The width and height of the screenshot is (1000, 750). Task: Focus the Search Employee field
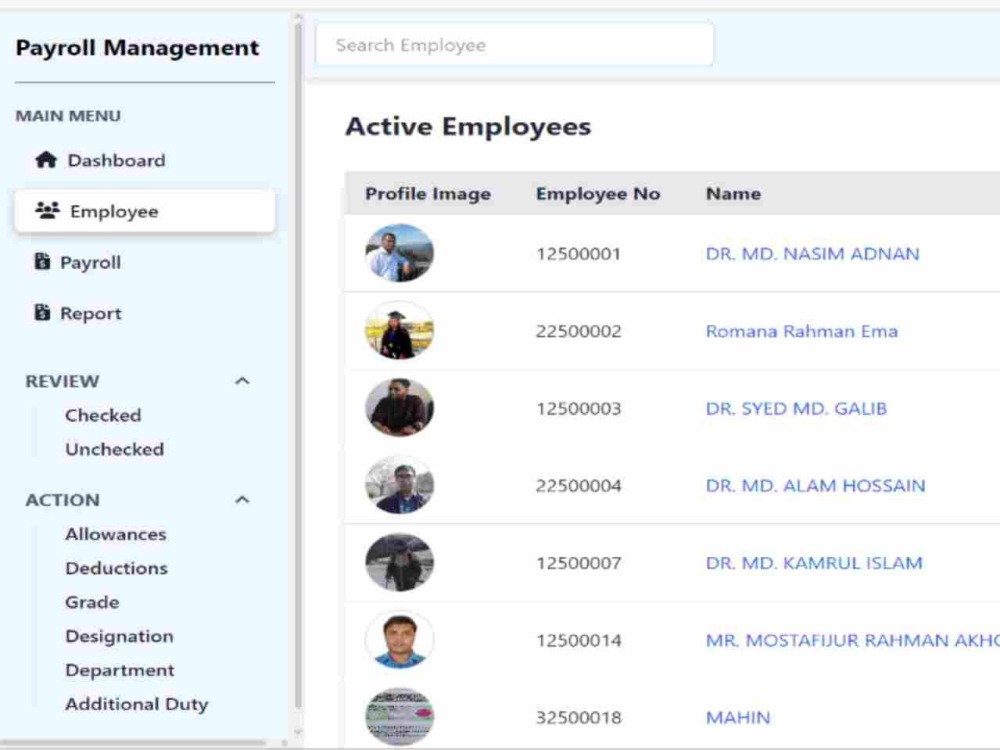click(x=515, y=45)
